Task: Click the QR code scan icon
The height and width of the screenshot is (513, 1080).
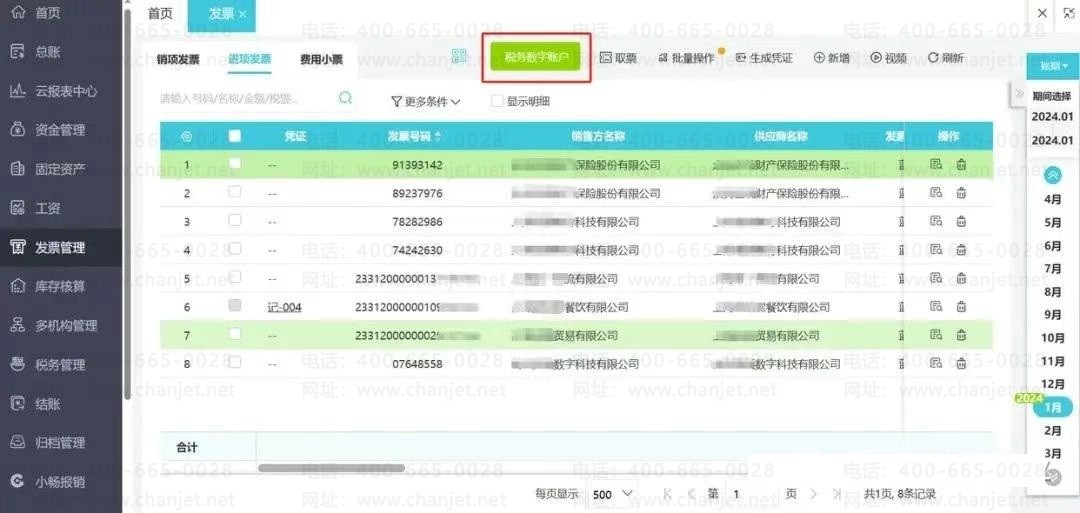Action: [x=459, y=58]
